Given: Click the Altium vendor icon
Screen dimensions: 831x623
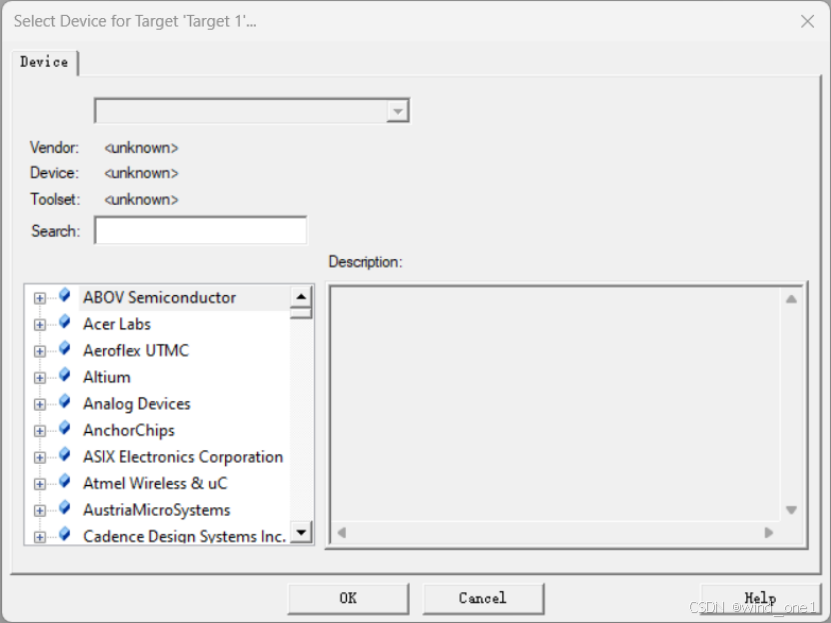Looking at the screenshot, I should [65, 375].
